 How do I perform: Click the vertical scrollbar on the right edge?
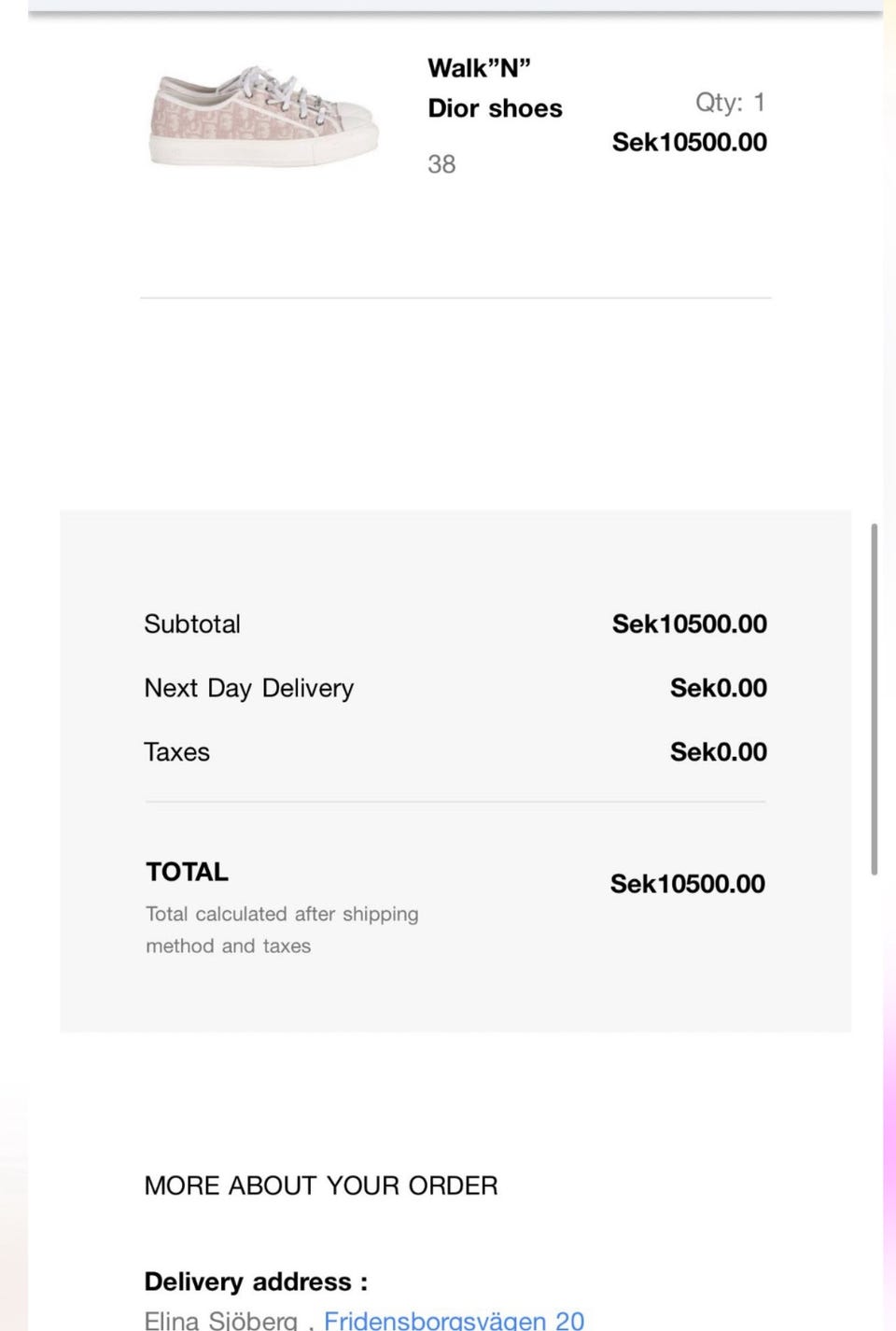click(x=875, y=700)
